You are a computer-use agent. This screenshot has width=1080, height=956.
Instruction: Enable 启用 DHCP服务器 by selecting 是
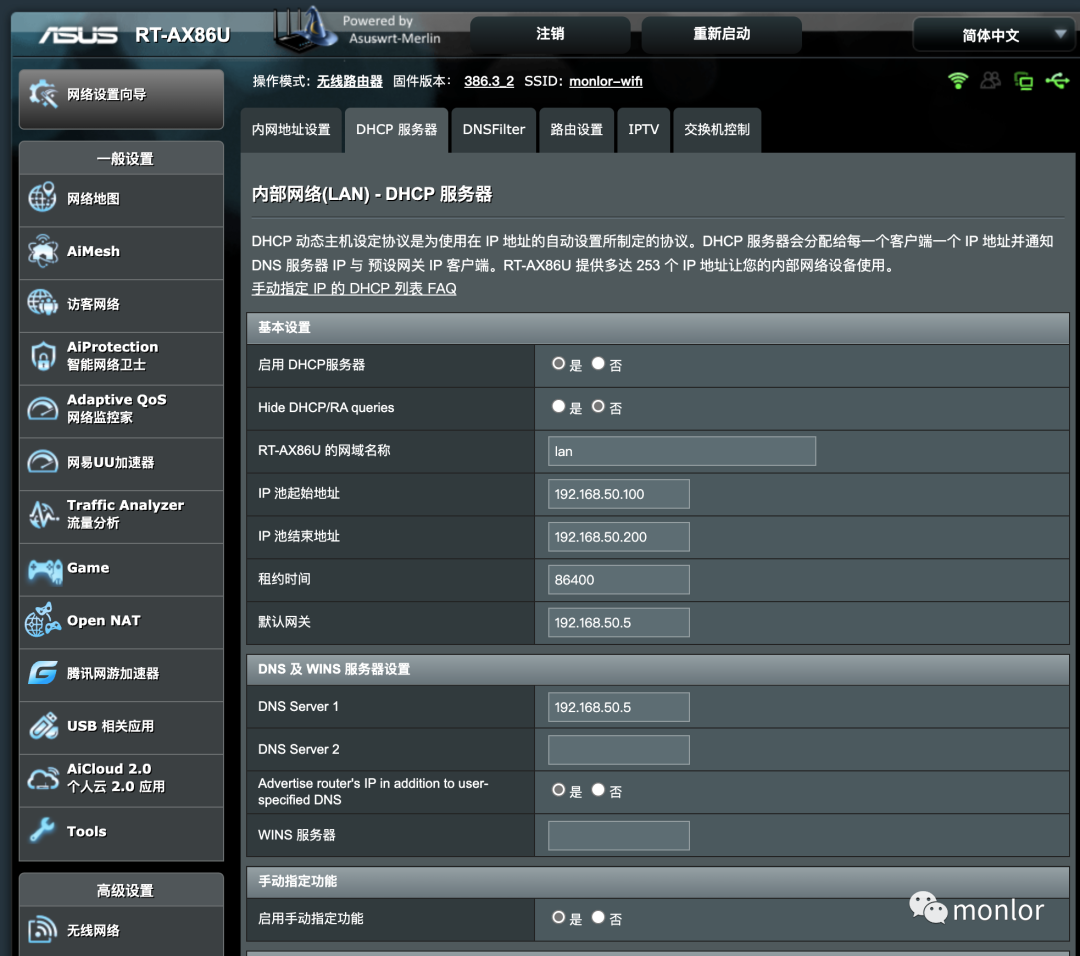click(x=558, y=363)
